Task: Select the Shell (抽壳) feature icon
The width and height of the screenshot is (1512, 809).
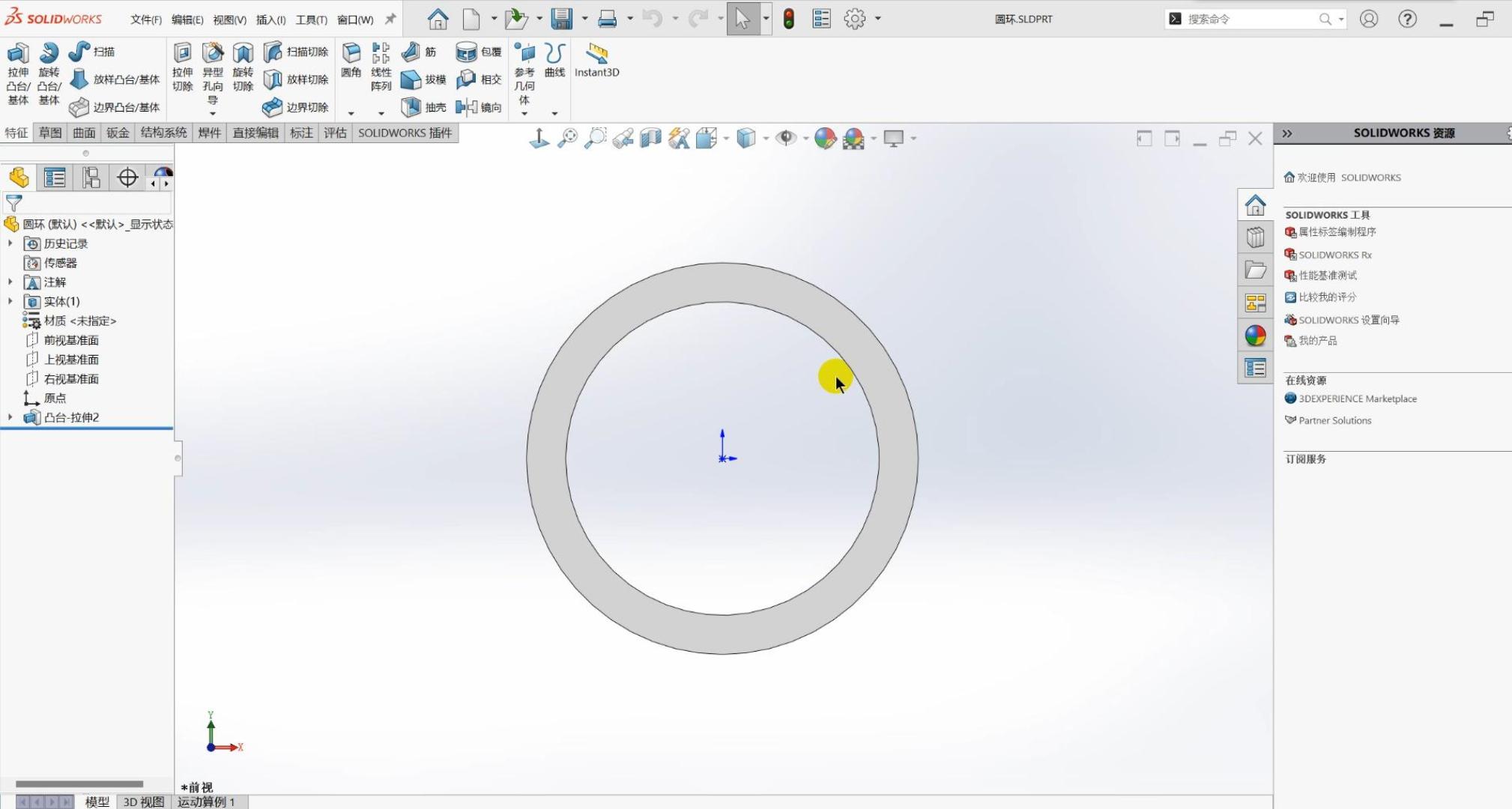Action: pyautogui.click(x=411, y=107)
